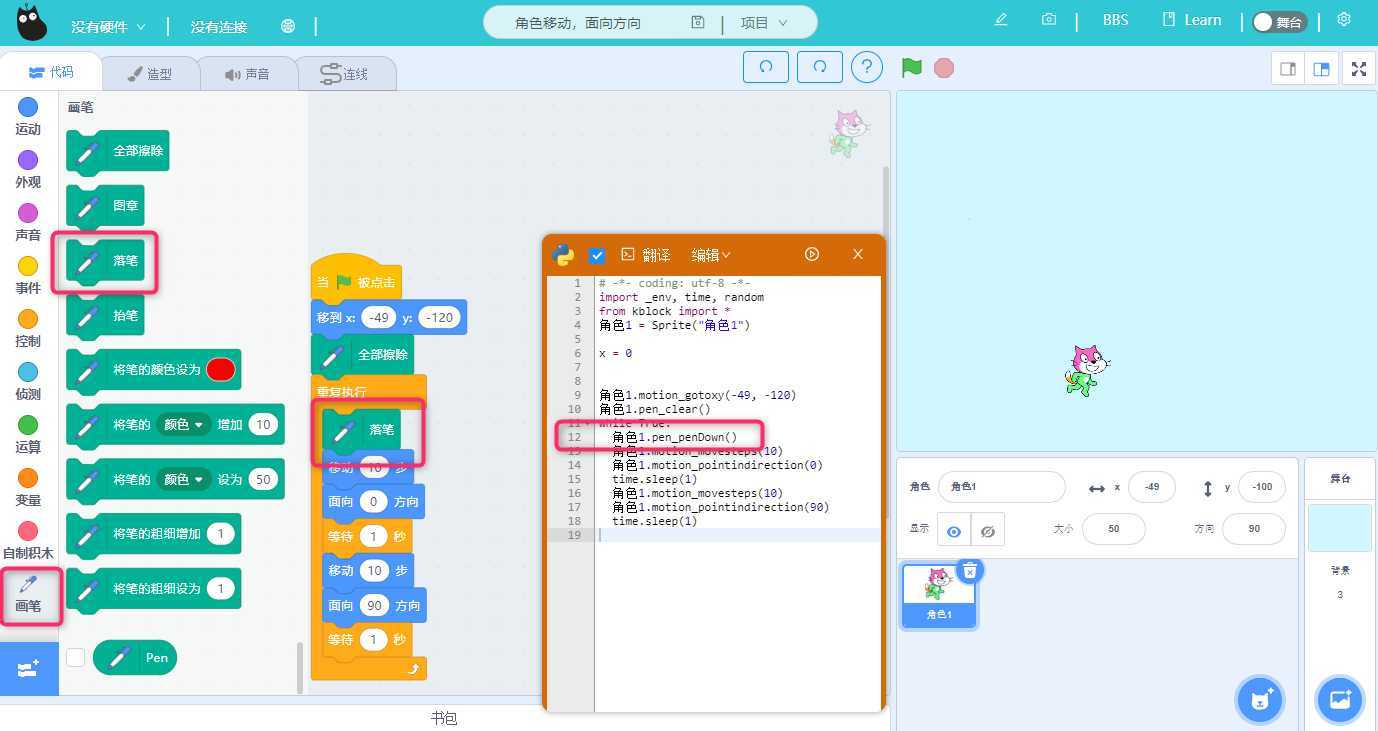This screenshot has width=1378, height=731.
Task: Open 颜色 dropdown in 设为 block
Action: [x=183, y=480]
